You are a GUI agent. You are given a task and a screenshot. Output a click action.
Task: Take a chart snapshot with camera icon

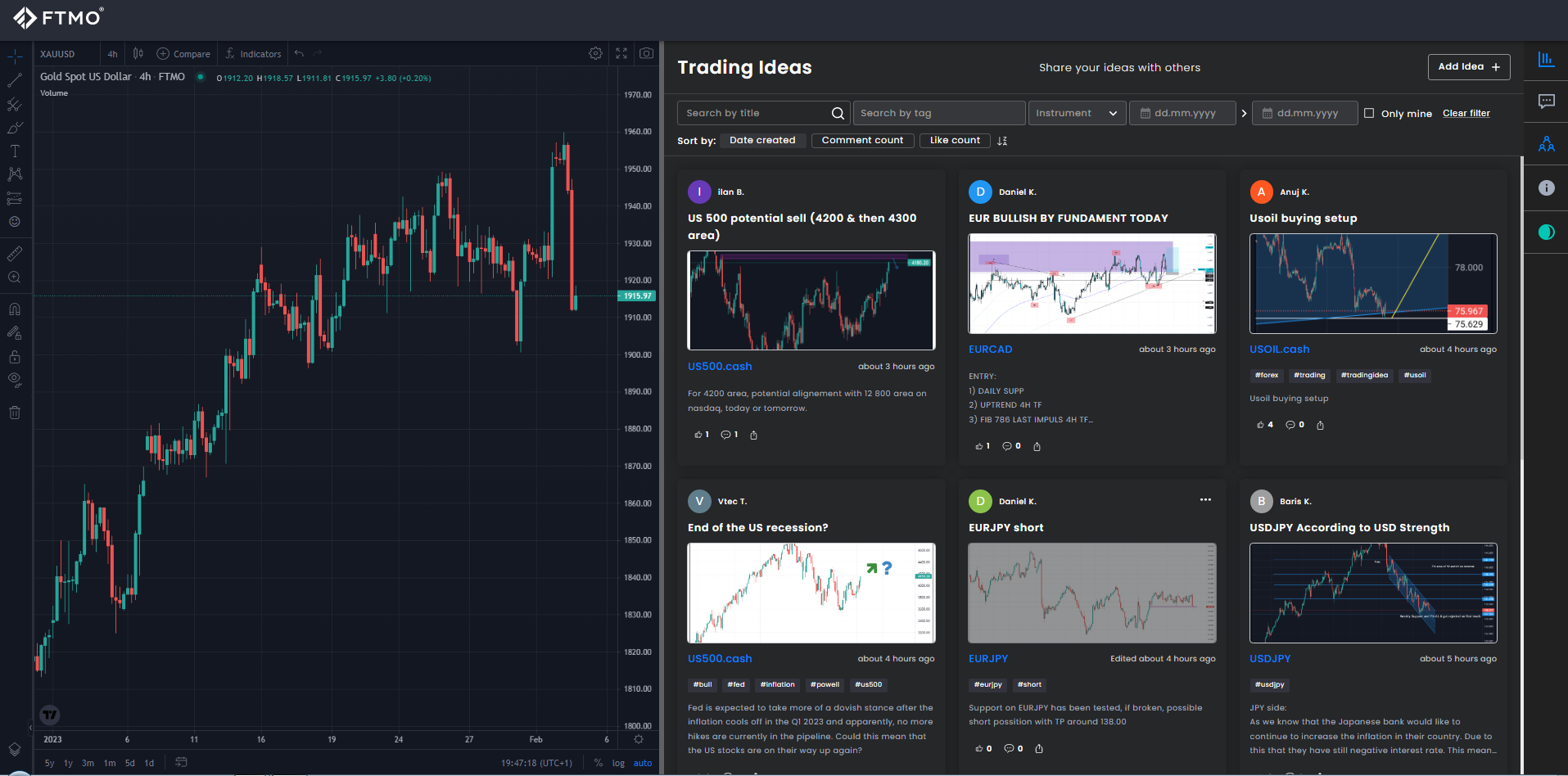click(646, 53)
